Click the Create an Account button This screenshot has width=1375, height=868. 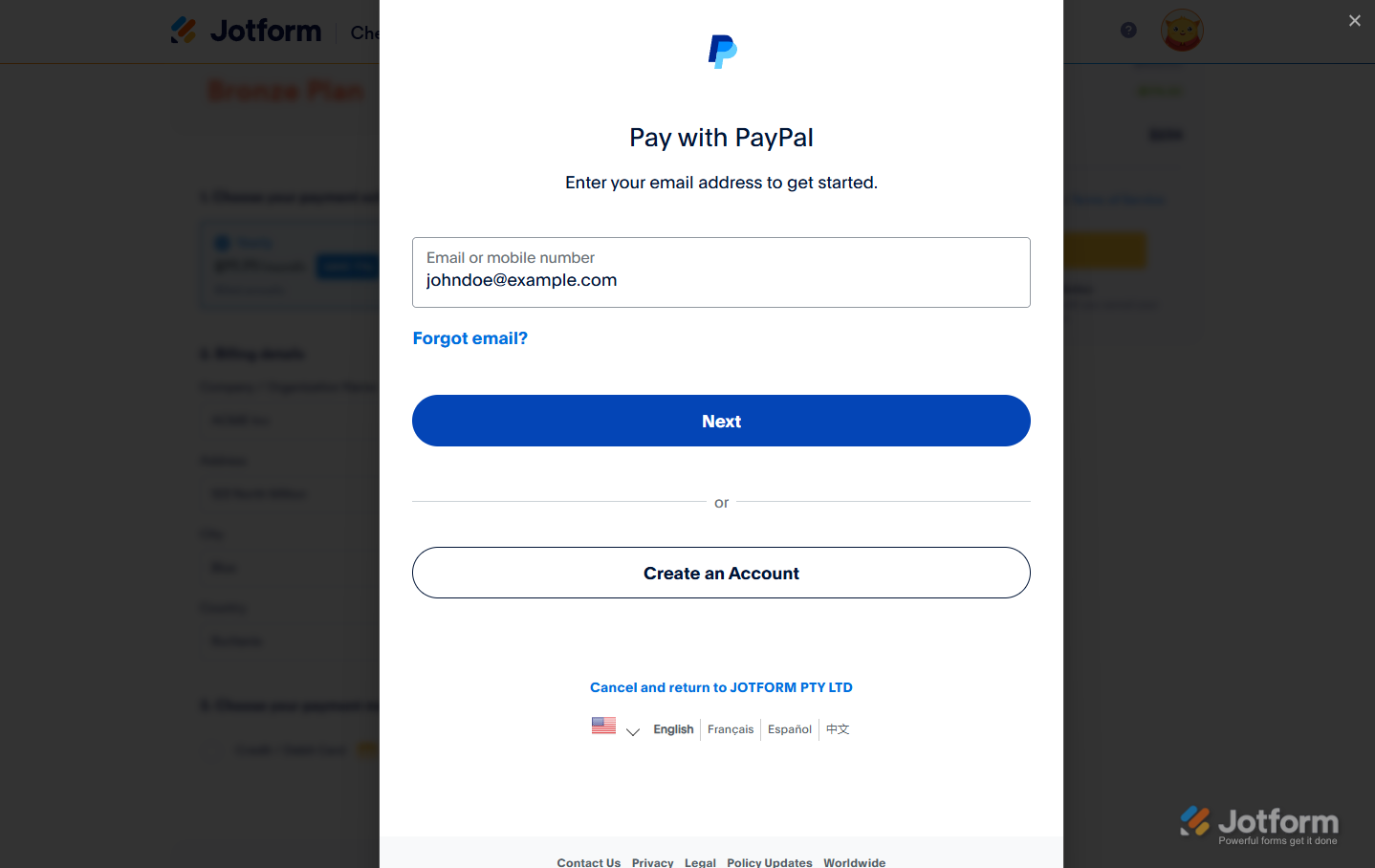(x=721, y=573)
